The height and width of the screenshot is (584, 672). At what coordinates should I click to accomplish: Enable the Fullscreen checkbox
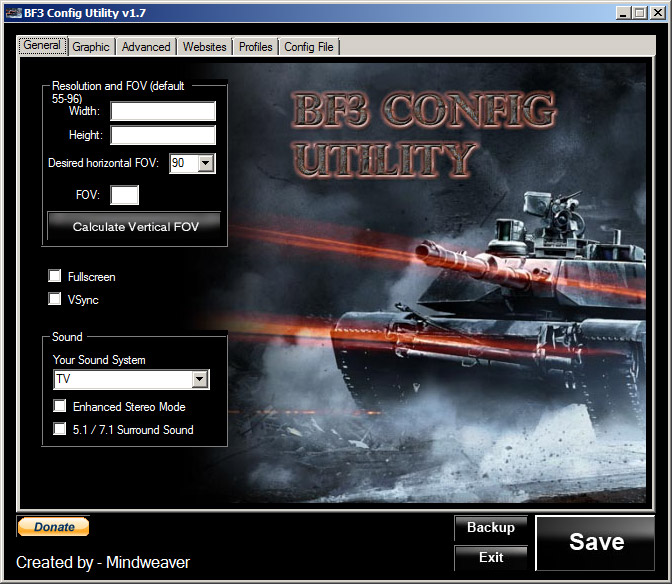54,276
